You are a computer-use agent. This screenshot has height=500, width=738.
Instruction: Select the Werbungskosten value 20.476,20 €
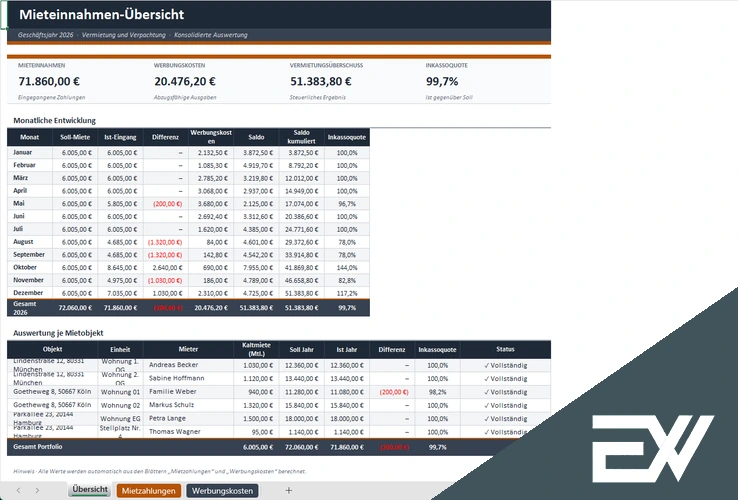[185, 81]
